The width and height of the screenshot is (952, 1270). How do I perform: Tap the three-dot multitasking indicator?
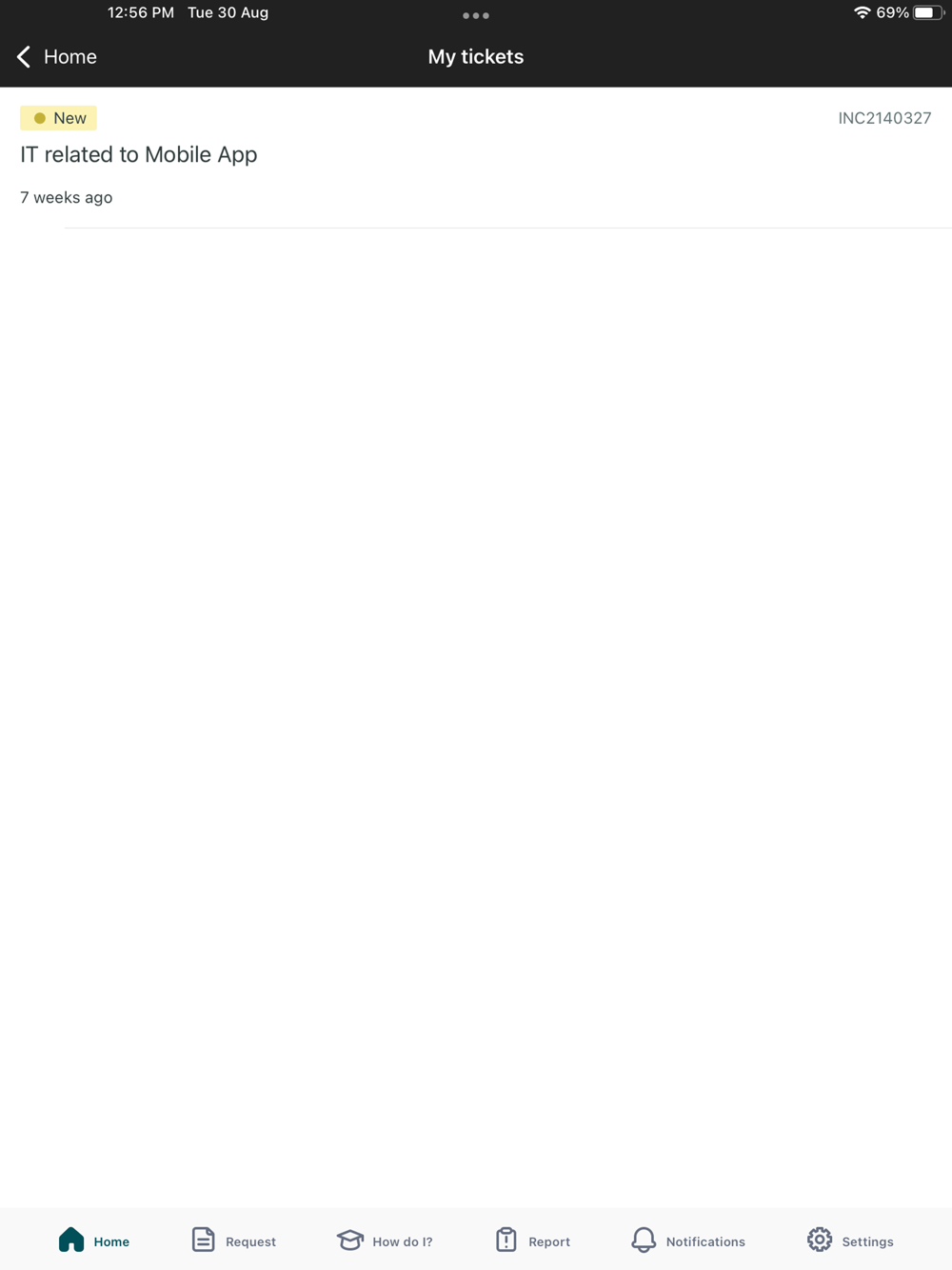(x=476, y=15)
